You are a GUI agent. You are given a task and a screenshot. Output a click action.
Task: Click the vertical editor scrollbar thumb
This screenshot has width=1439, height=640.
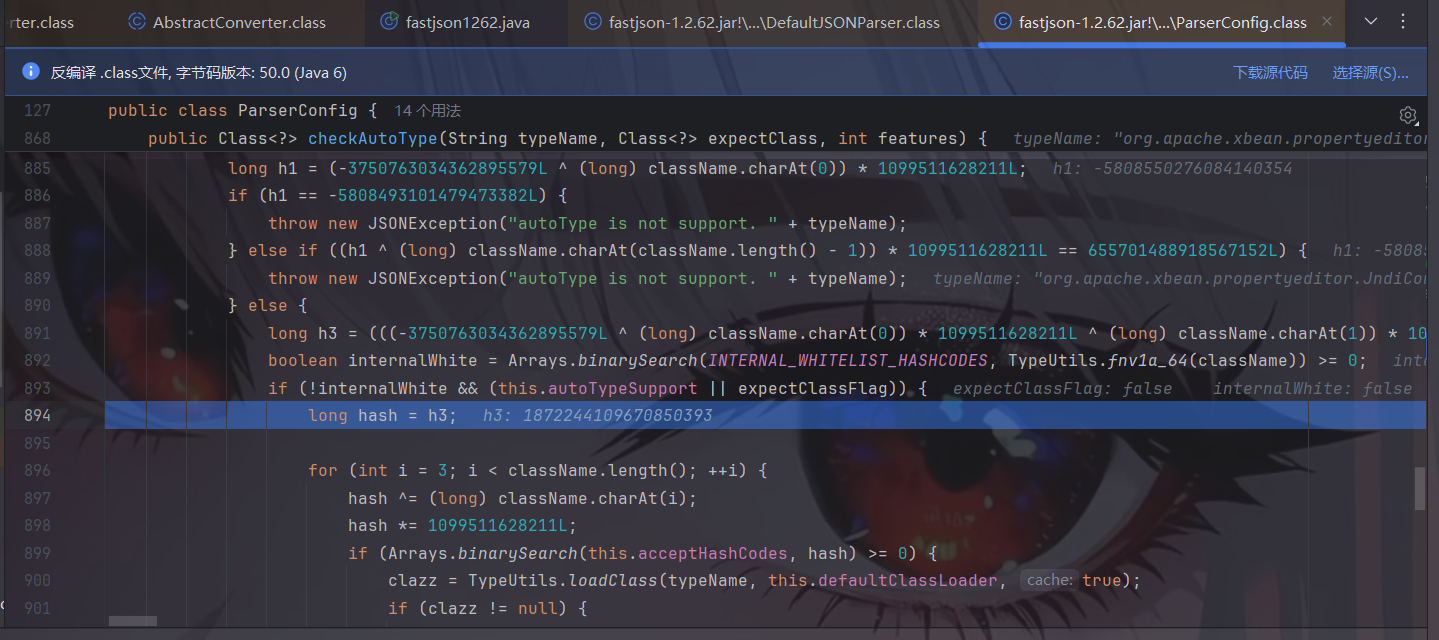[x=1420, y=489]
